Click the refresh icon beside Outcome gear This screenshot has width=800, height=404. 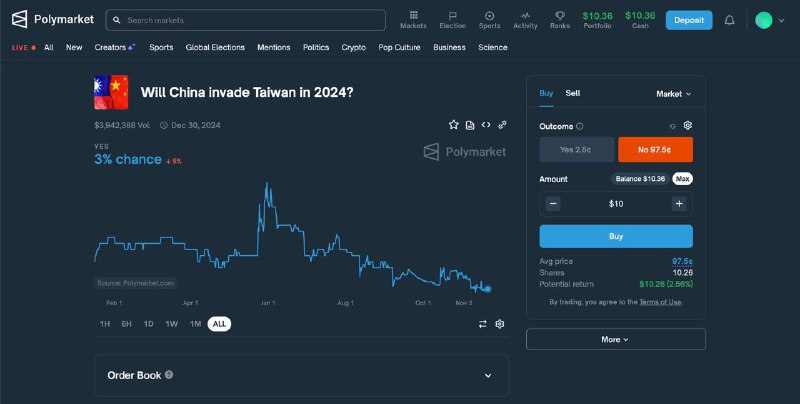coord(672,126)
